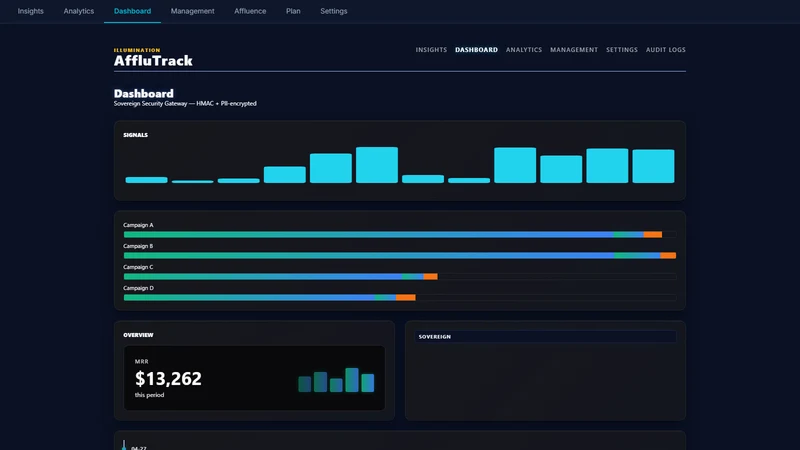The image size is (800, 450).
Task: Click the Campaign B progress bar
Action: pos(400,256)
